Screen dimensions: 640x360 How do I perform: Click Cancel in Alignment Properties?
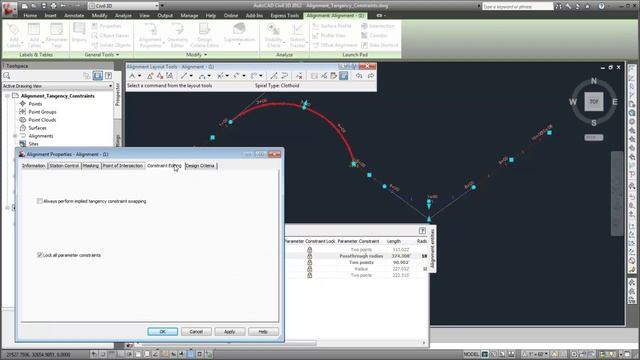tap(196, 331)
